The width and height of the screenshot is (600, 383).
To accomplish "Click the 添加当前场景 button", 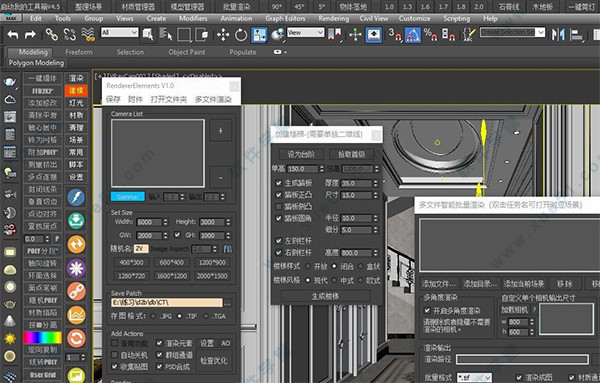I will 523,284.
